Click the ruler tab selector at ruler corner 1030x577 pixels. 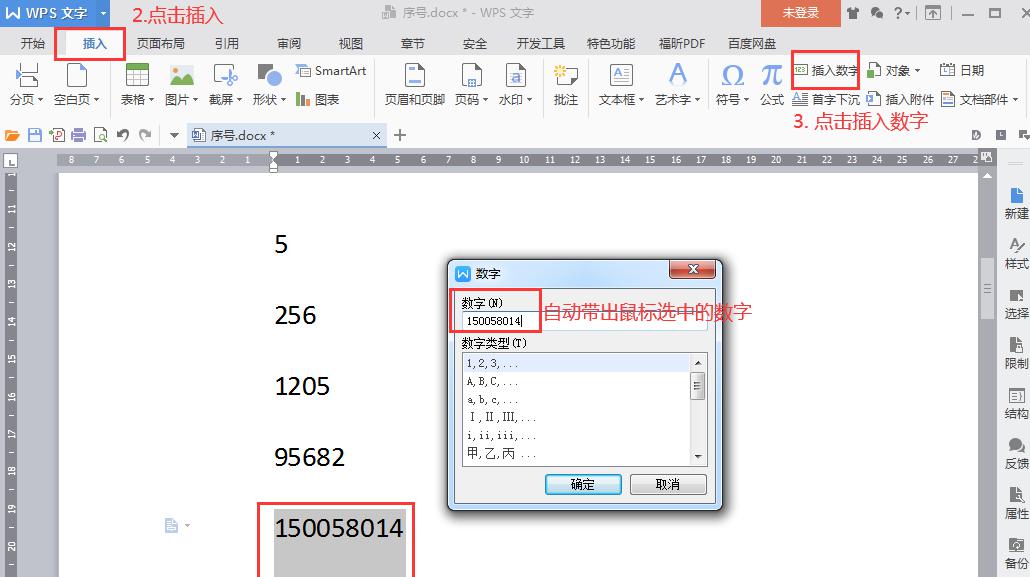point(10,160)
